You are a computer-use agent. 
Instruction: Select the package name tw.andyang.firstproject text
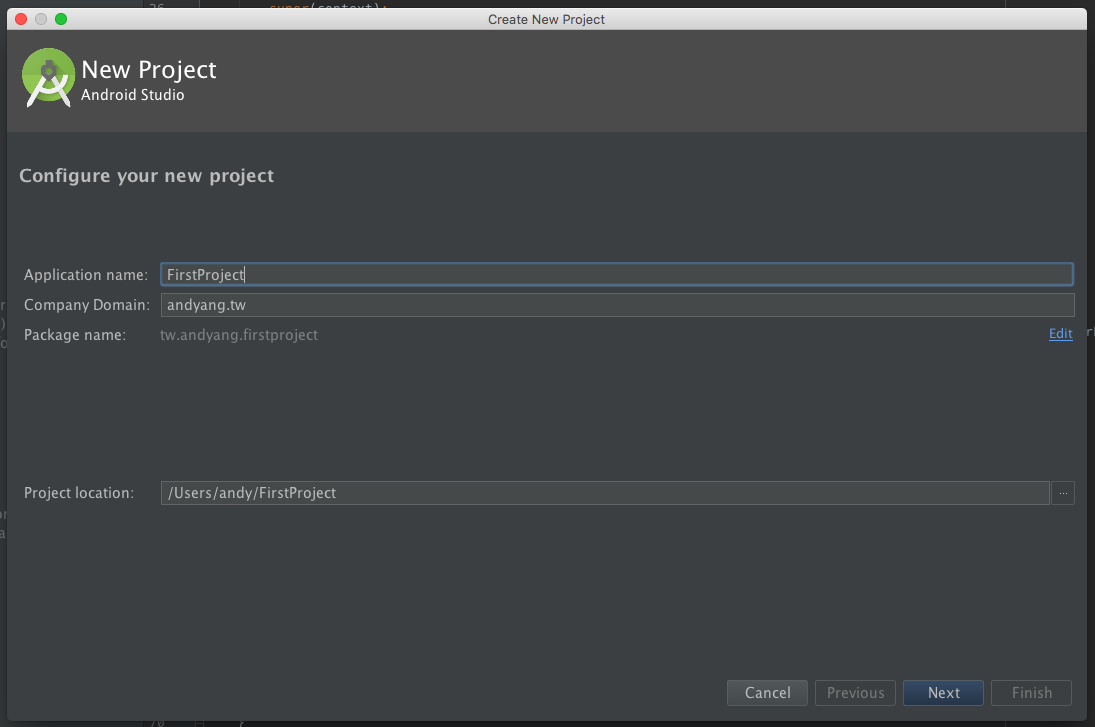(x=239, y=335)
